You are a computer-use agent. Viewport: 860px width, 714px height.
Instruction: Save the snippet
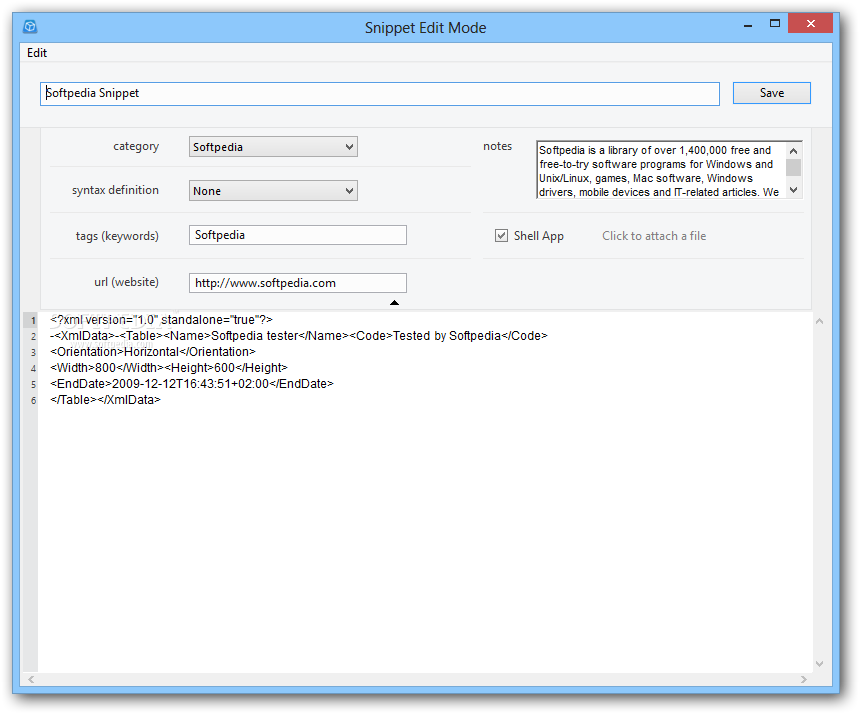click(771, 93)
